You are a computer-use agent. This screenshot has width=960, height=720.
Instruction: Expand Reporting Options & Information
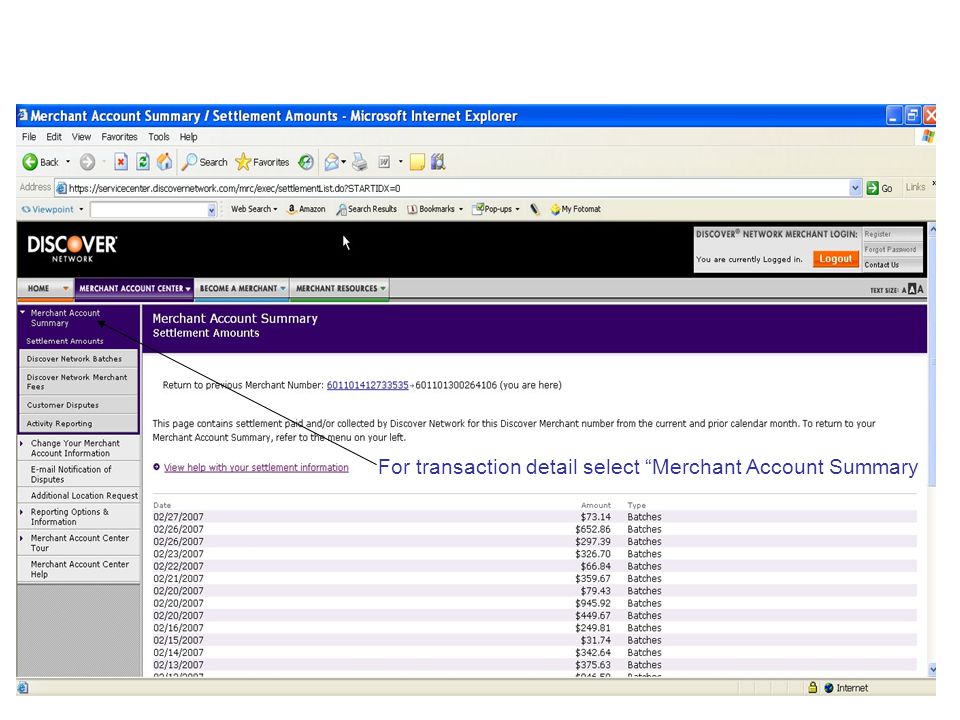(x=22, y=512)
